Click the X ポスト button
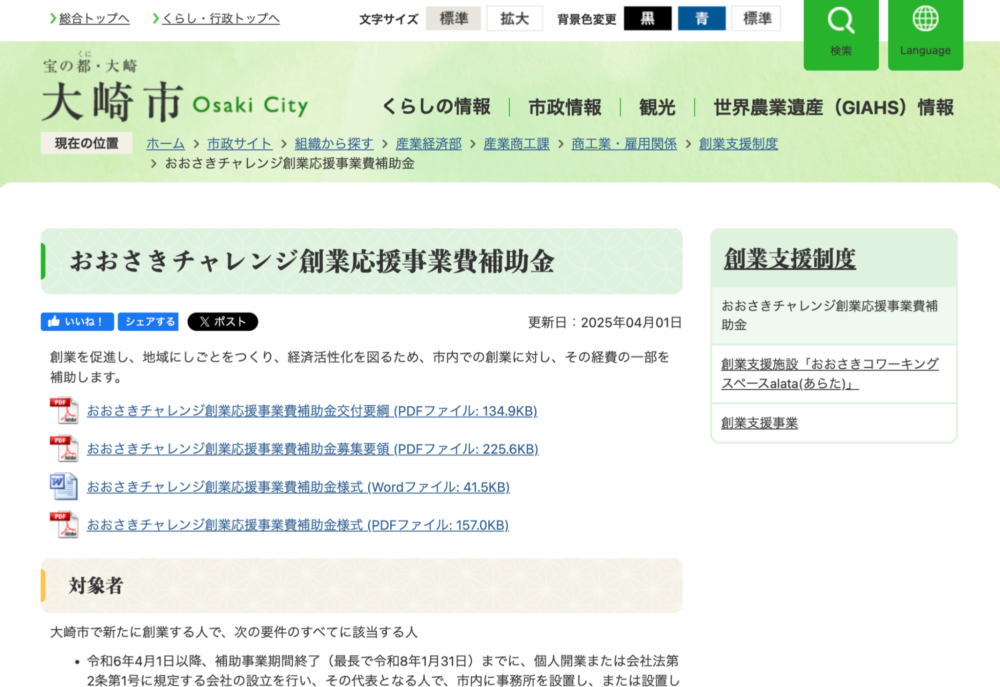 click(x=223, y=321)
